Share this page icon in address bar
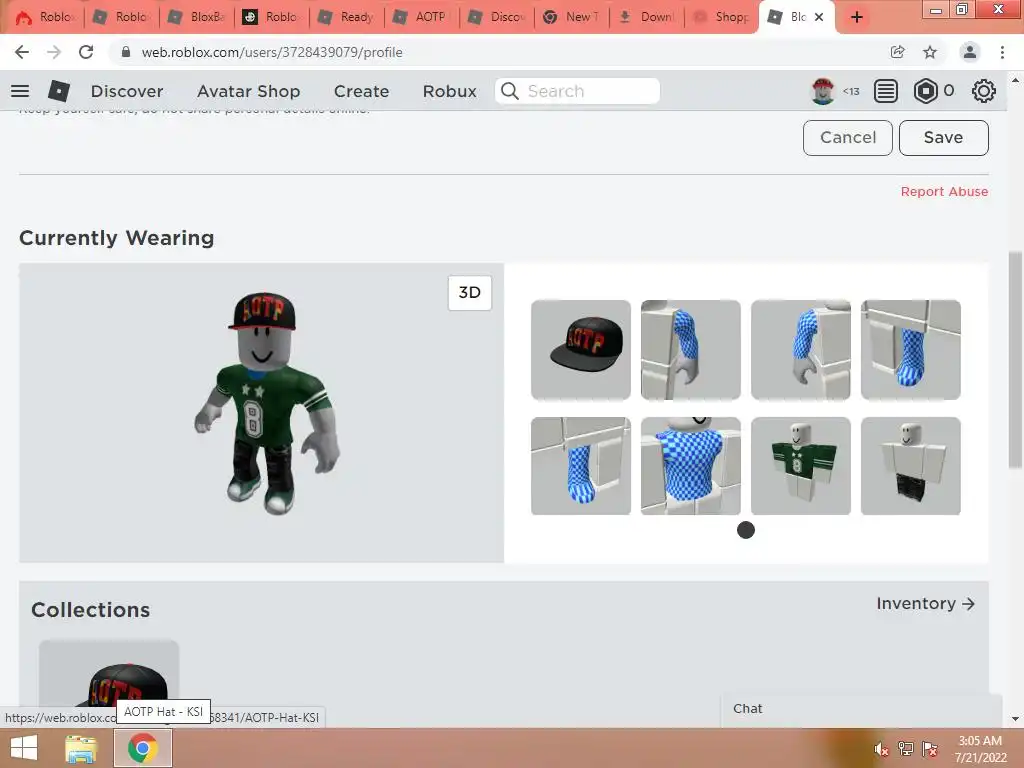 pyautogui.click(x=898, y=52)
